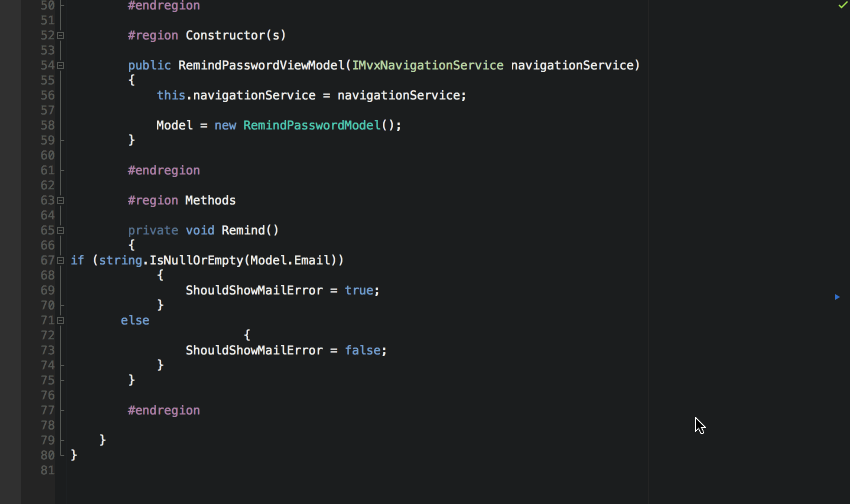
Task: Click line number 60 in the gutter
Action: coord(48,156)
